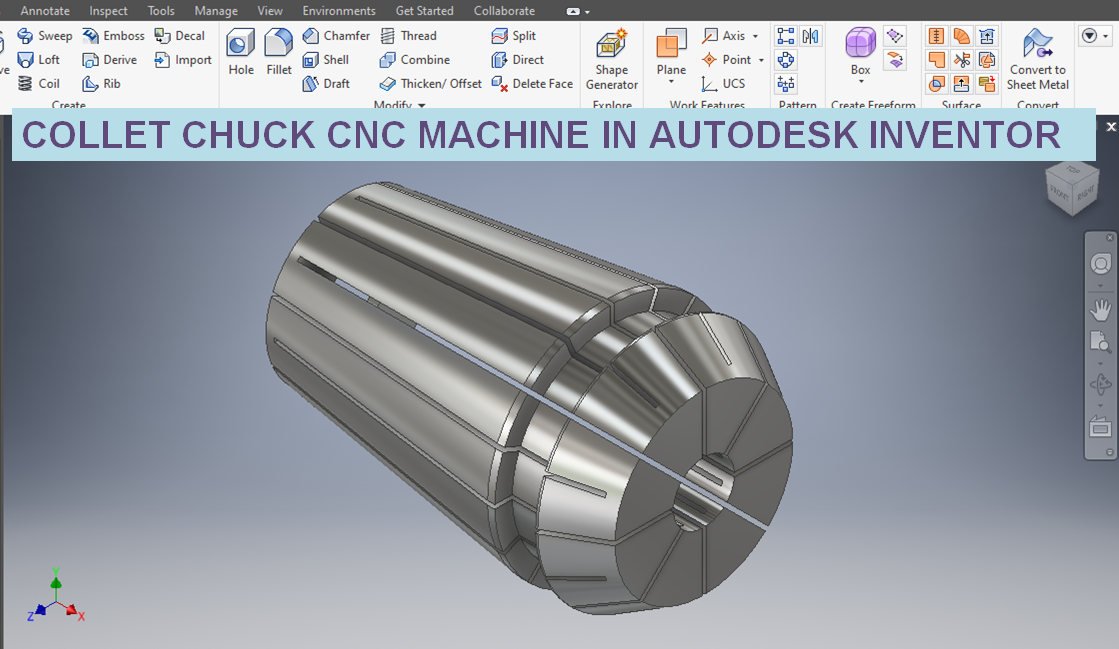Expand the Orbit options arrow in navigation bar

coord(1100,406)
